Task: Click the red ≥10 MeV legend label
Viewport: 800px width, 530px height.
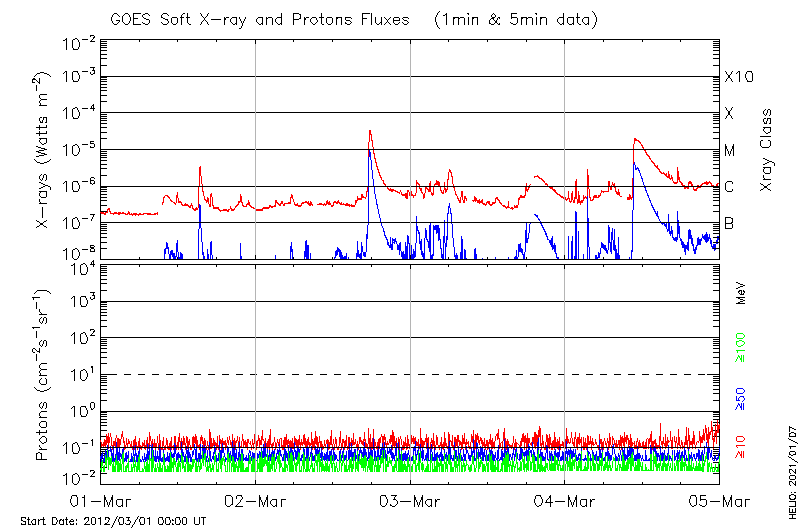Action: (741, 447)
